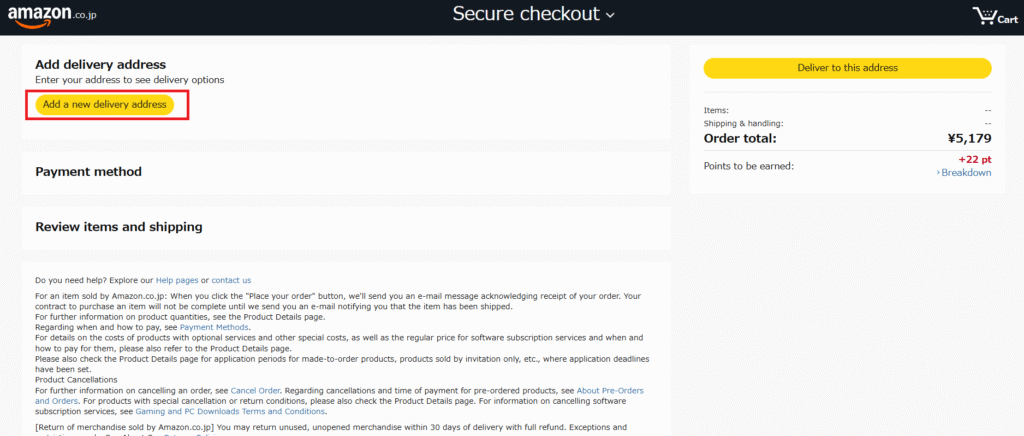This screenshot has width=1024, height=436.
Task: Click Add a new delivery address
Action: [x=105, y=104]
